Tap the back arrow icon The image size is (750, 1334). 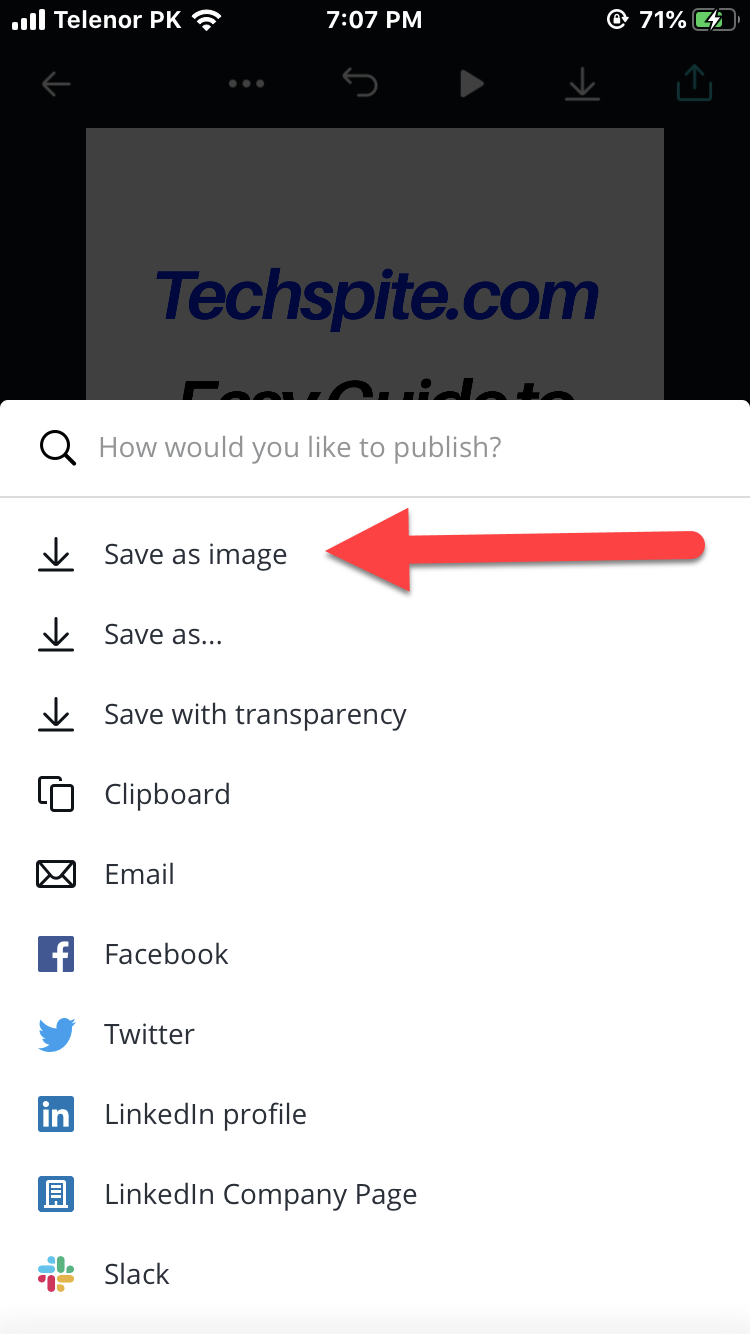pos(56,84)
